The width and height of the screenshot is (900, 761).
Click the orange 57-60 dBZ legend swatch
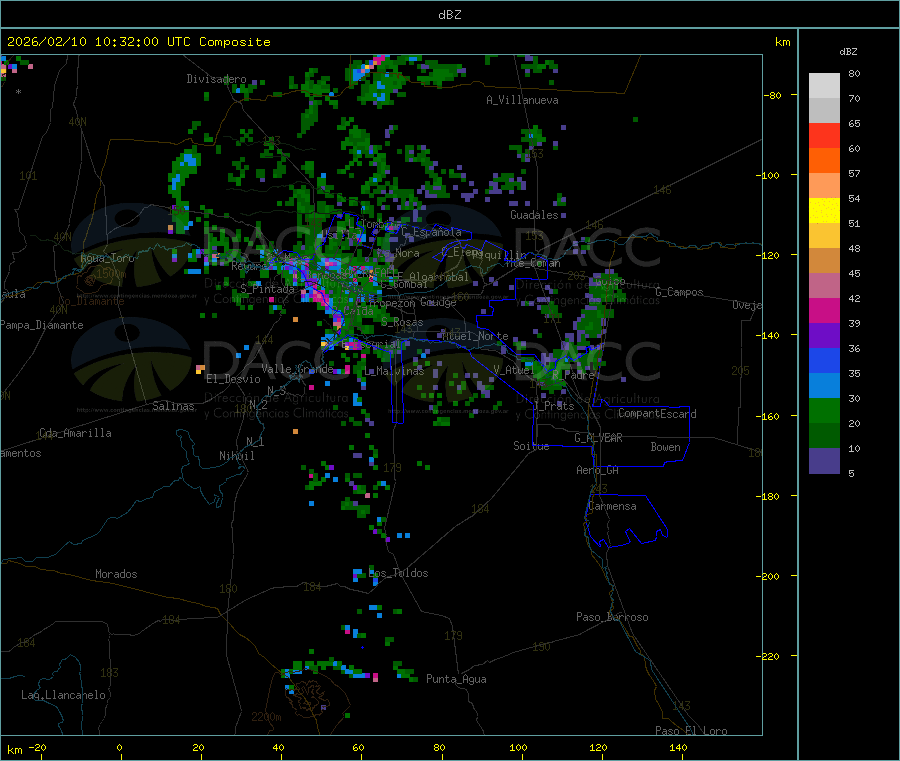[824, 161]
